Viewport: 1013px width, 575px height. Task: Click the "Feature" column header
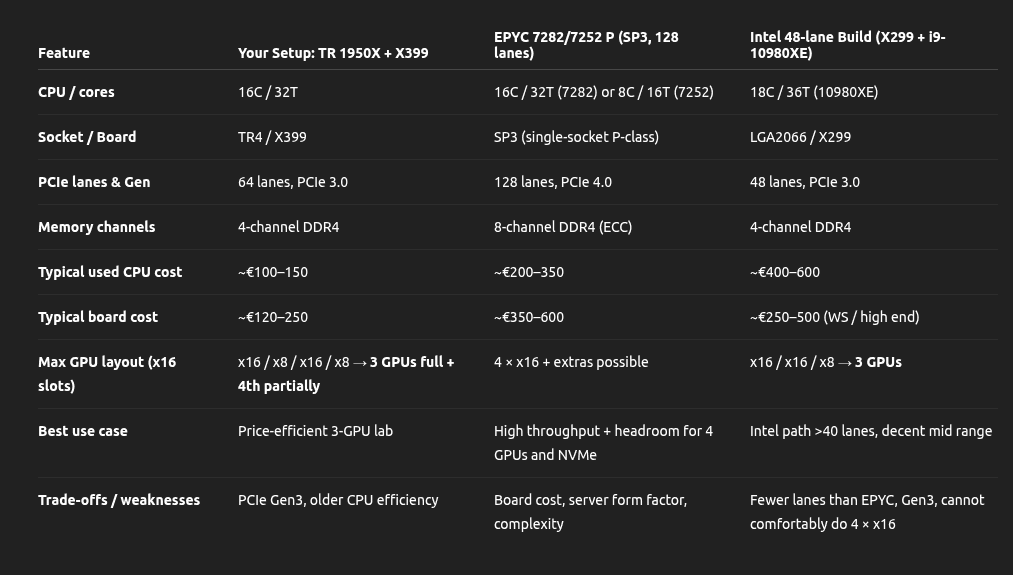coord(64,53)
